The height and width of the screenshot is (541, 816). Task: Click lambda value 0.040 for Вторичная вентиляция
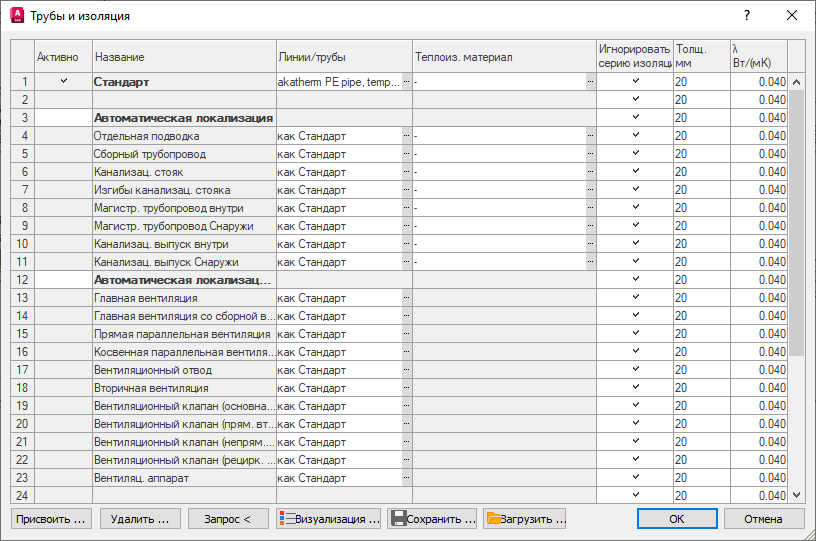(x=759, y=388)
